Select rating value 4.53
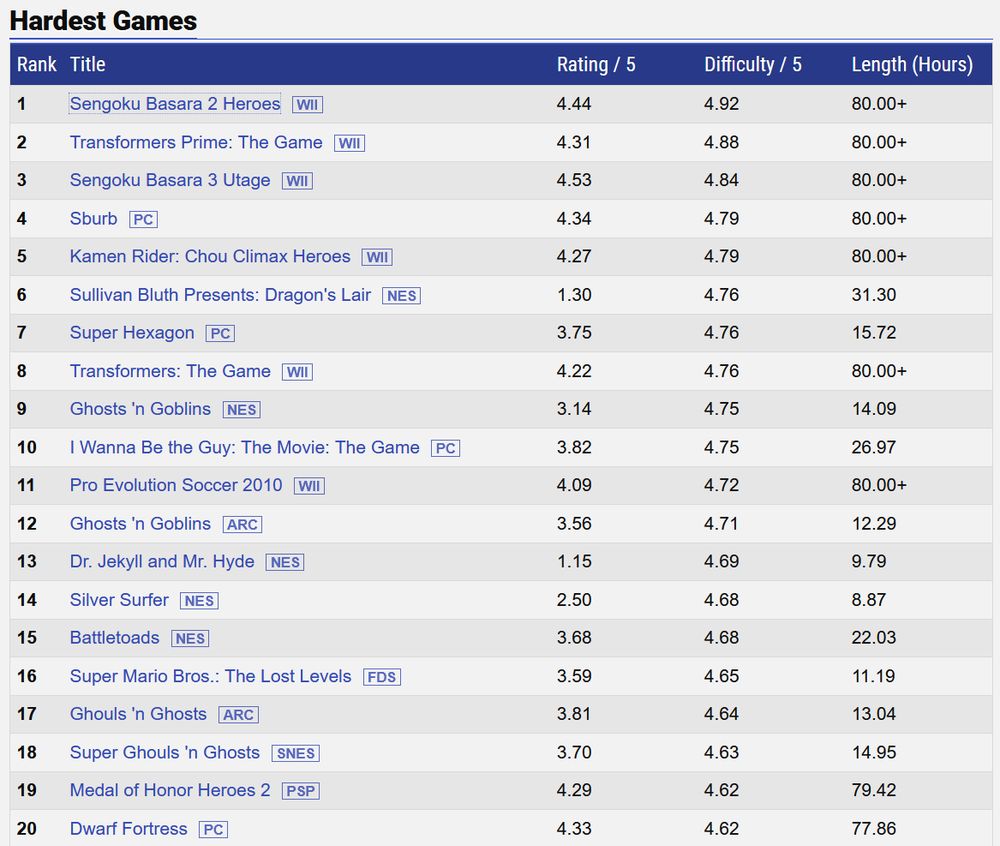 pos(574,180)
